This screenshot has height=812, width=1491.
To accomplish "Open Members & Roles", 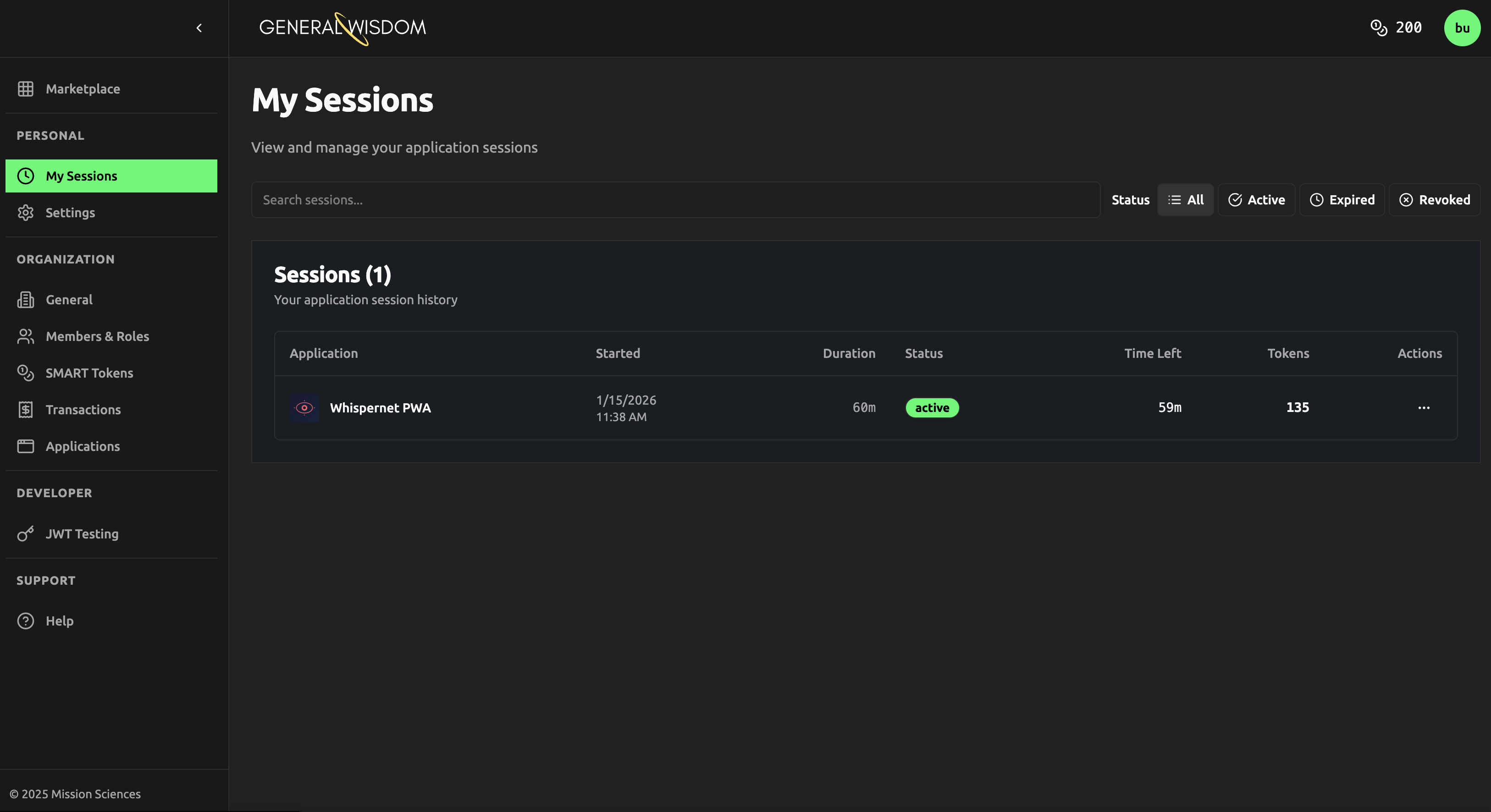I will tap(111, 337).
